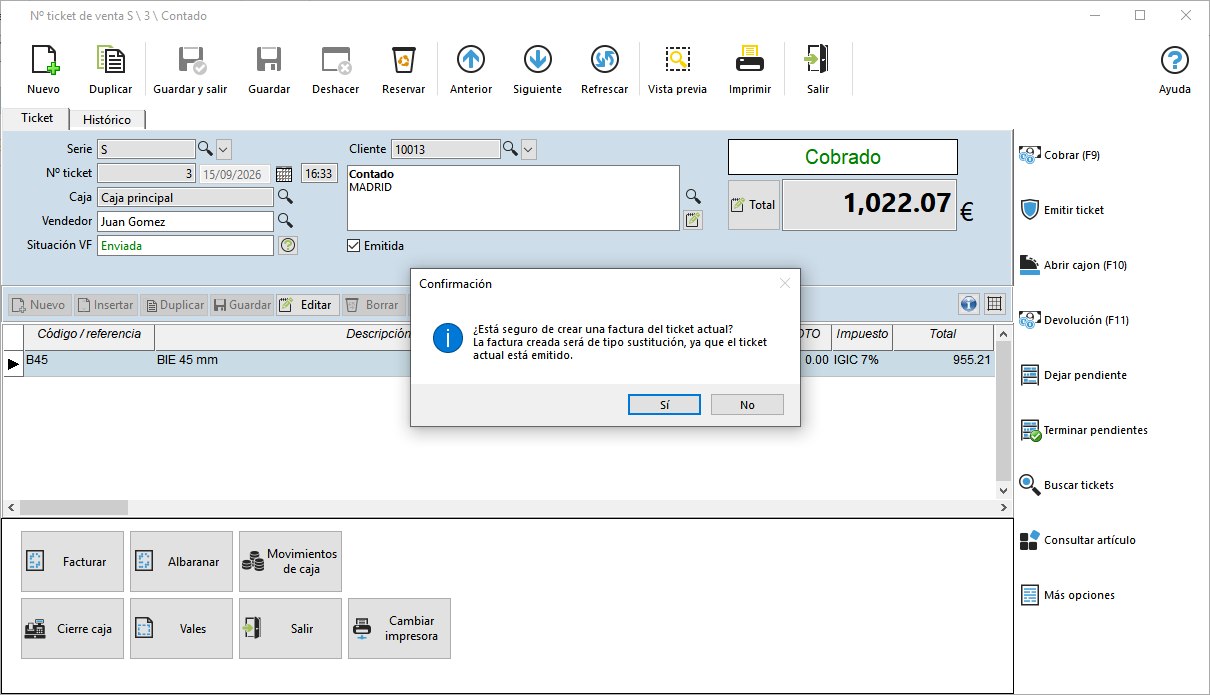Open the cash drawer with Abrir cajon (F10)

point(1073,265)
